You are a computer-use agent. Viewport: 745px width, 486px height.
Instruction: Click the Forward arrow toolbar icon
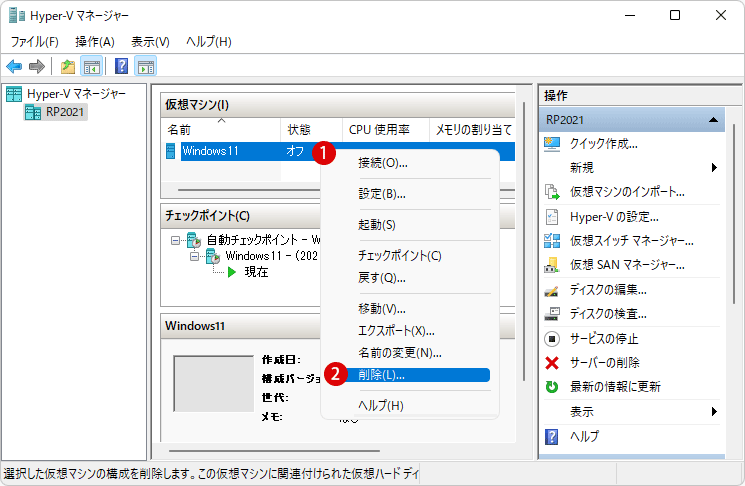37,67
